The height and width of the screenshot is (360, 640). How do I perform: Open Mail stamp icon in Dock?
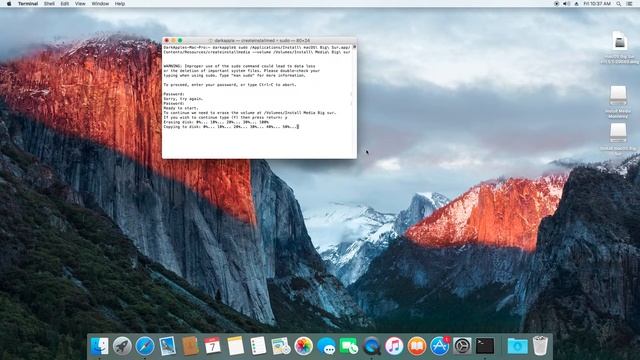click(167, 346)
